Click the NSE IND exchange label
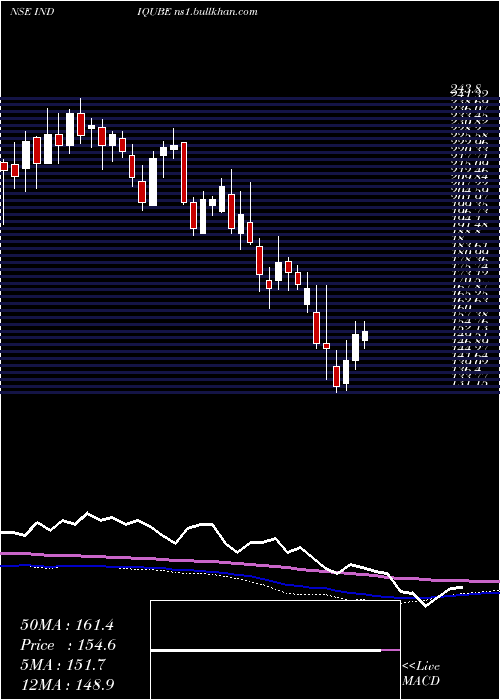 coord(32,12)
